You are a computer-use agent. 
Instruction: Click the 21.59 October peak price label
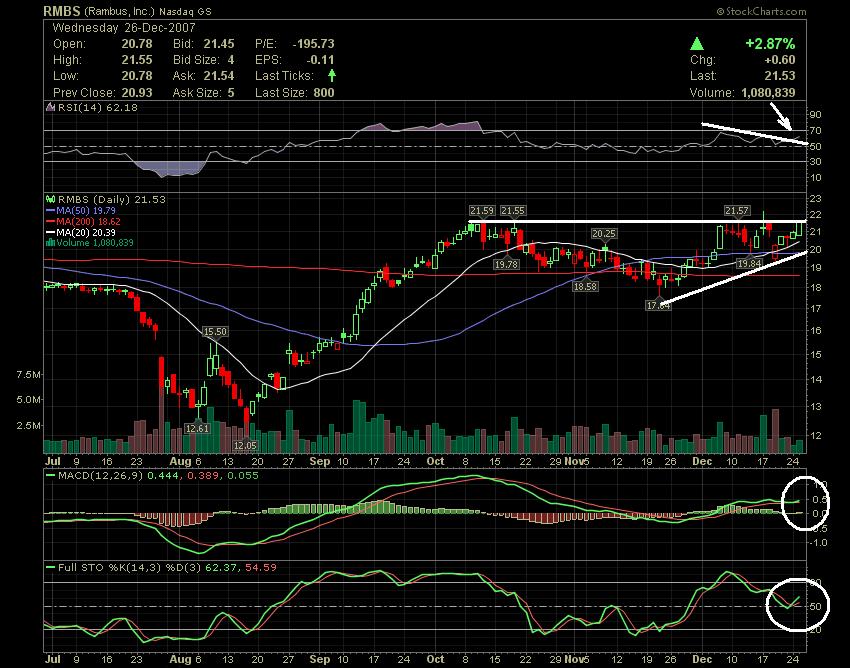tap(481, 210)
